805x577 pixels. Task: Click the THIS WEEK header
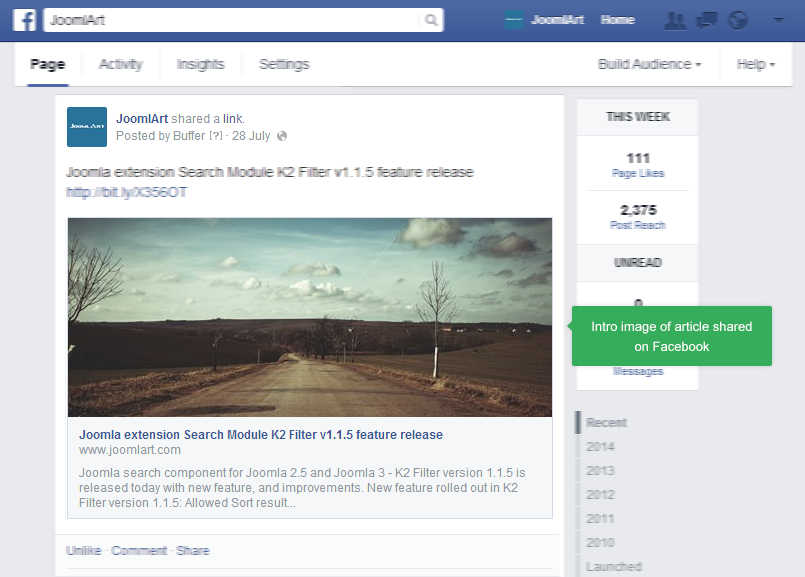pos(638,117)
